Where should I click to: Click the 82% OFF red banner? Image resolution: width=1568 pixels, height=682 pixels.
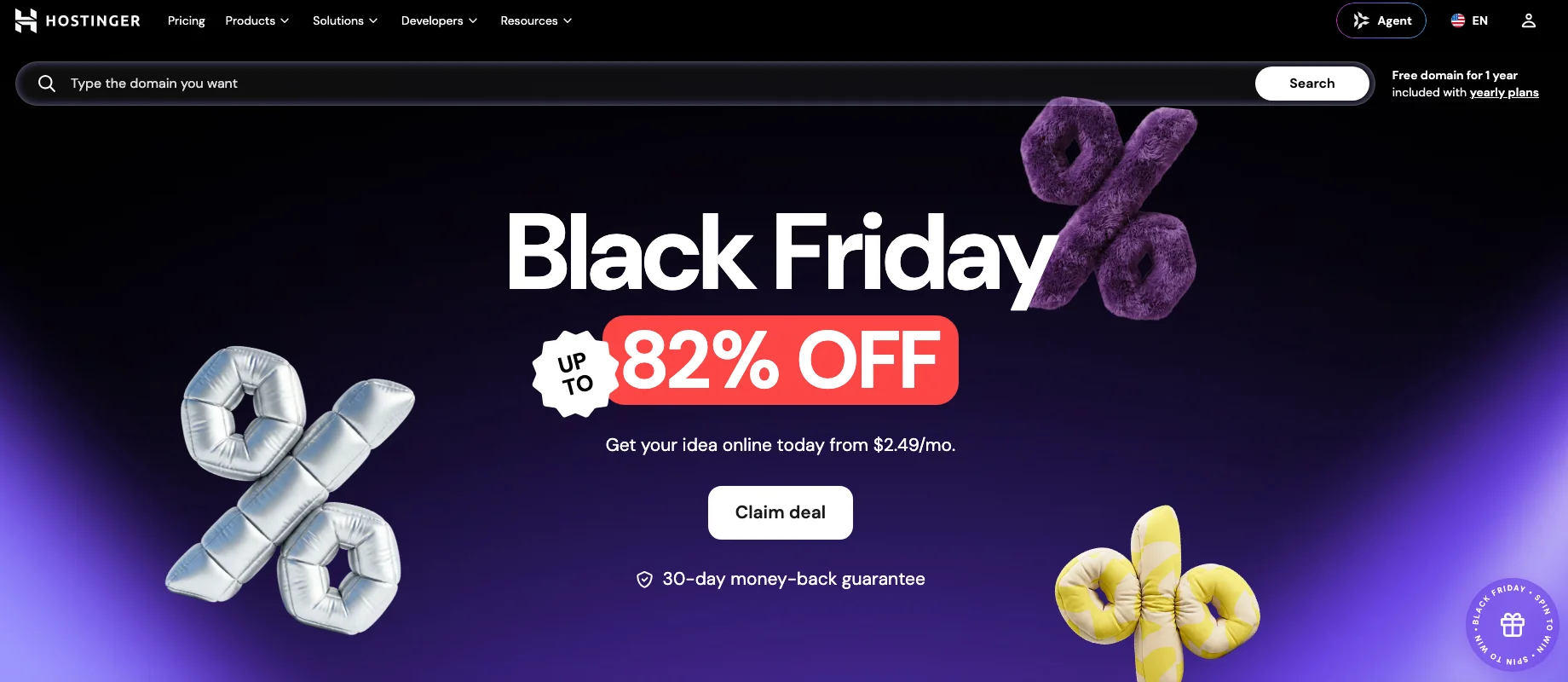(781, 360)
